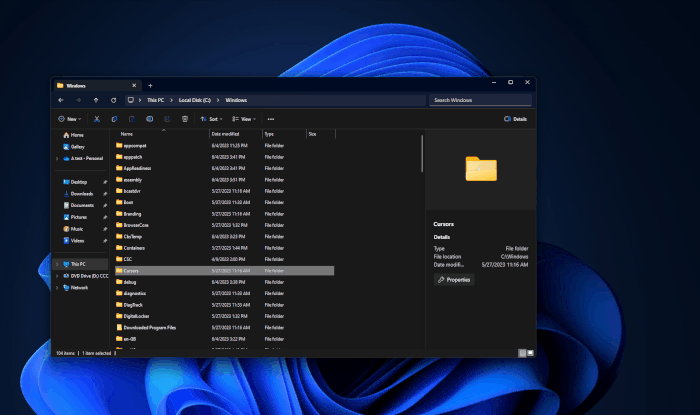Switch to details list view in status bar

tap(521, 353)
